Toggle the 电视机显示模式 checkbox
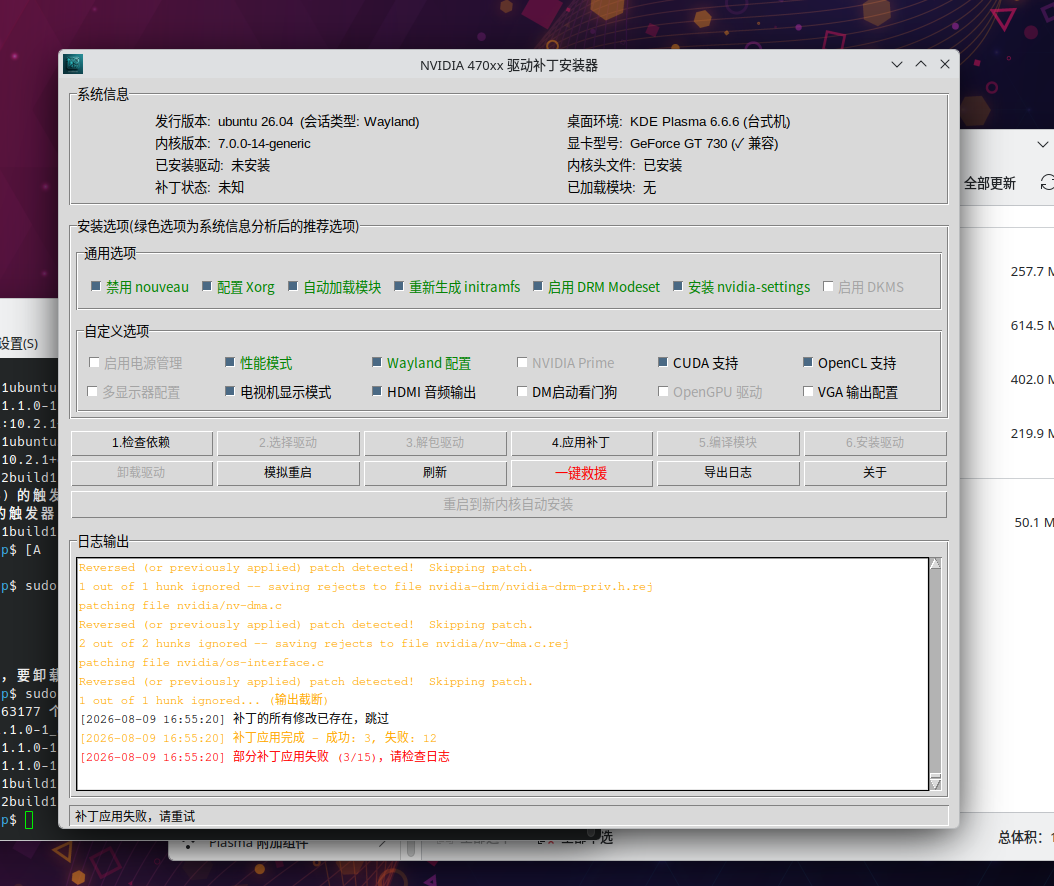Screen dimensions: 1054x886 point(230,391)
